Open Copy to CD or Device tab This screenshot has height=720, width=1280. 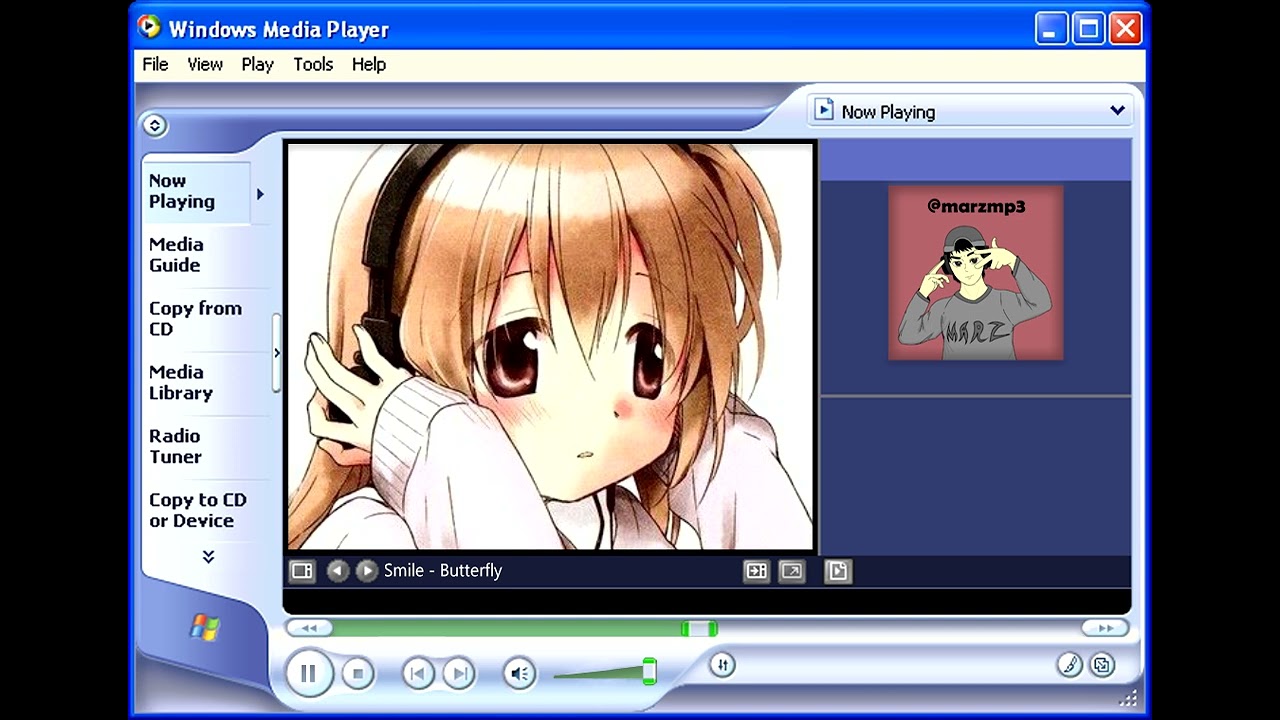[197, 511]
